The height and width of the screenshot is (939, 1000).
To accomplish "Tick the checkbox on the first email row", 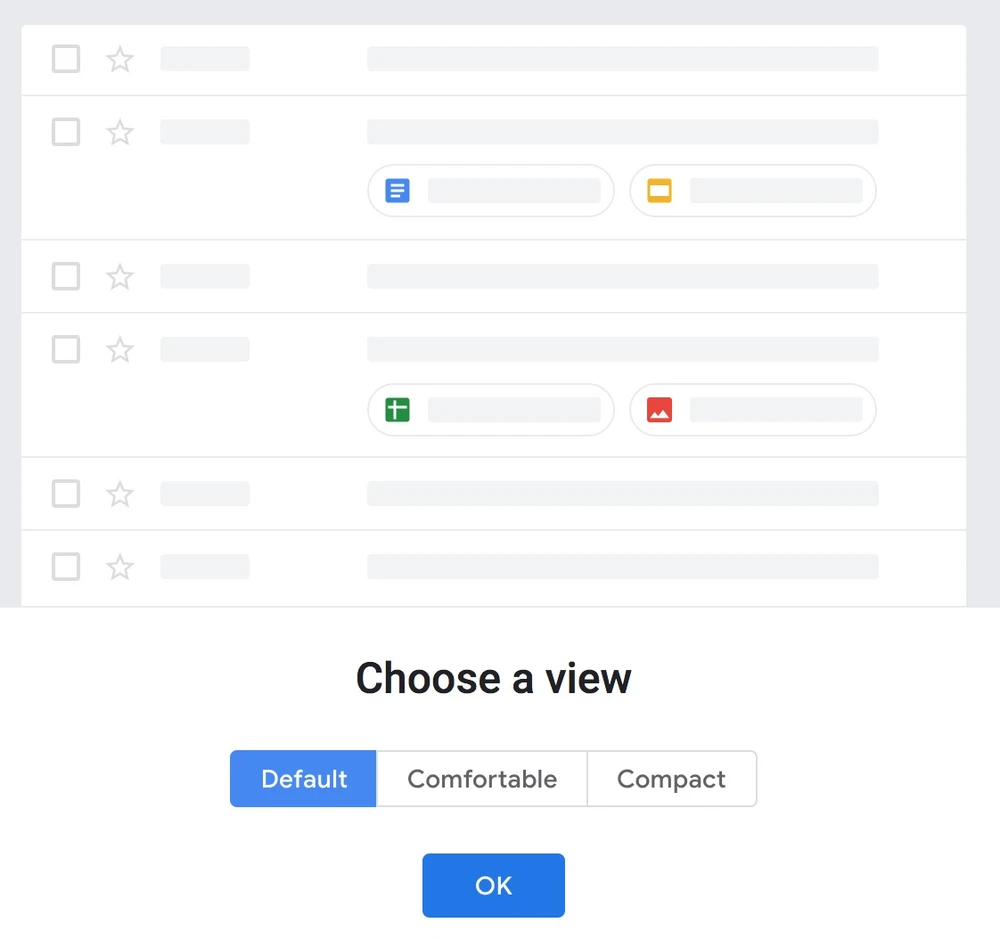I will (x=66, y=59).
